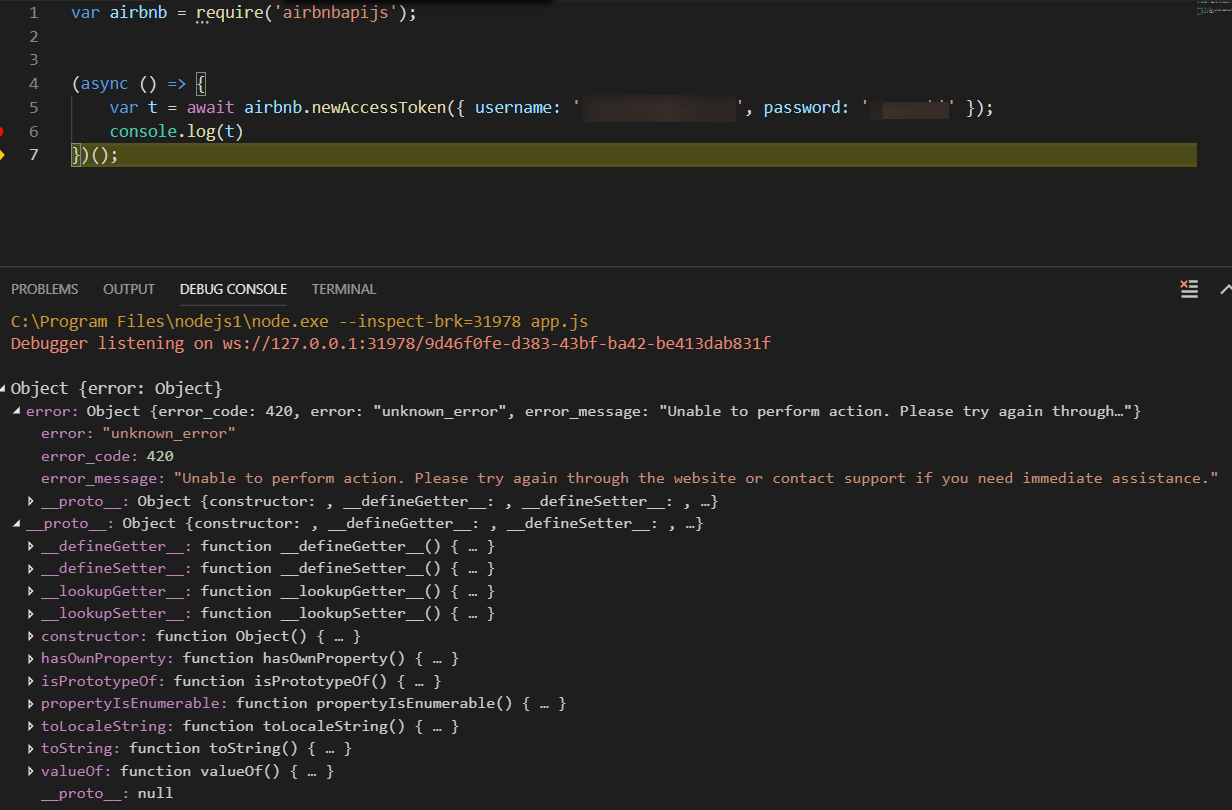Click the node.exe --inspect-brk=31978 app.js line
The height and width of the screenshot is (810, 1232).
click(x=299, y=321)
